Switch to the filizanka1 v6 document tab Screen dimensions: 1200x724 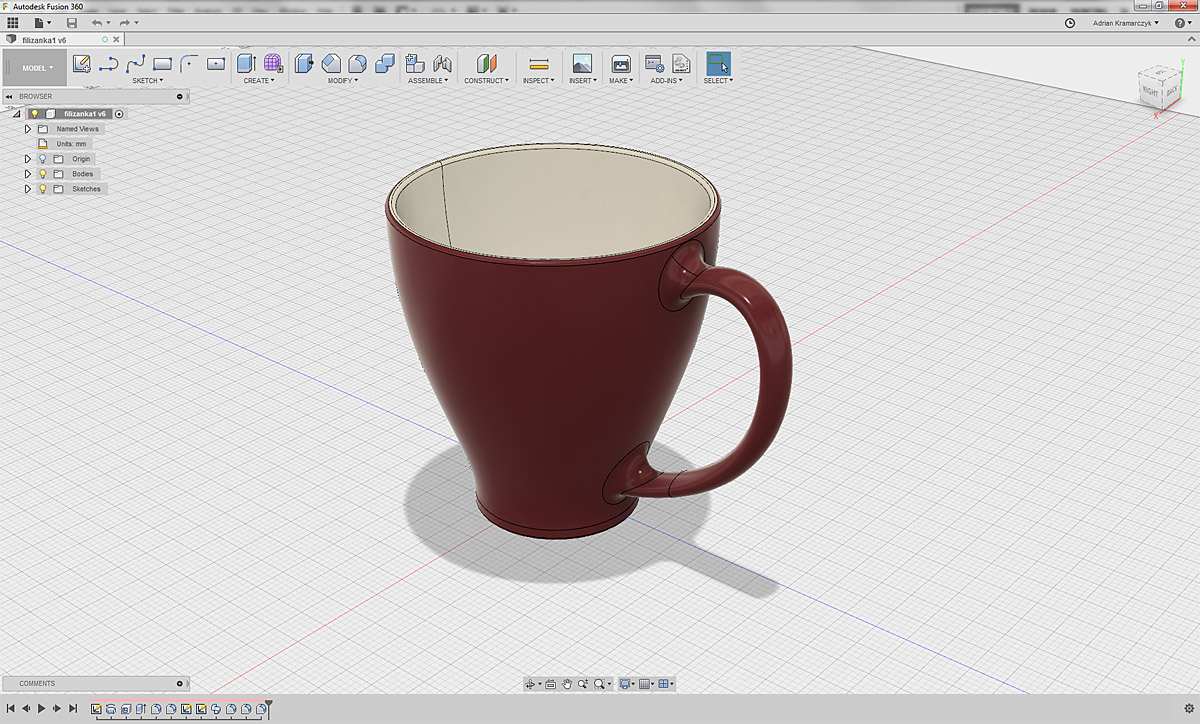45,40
